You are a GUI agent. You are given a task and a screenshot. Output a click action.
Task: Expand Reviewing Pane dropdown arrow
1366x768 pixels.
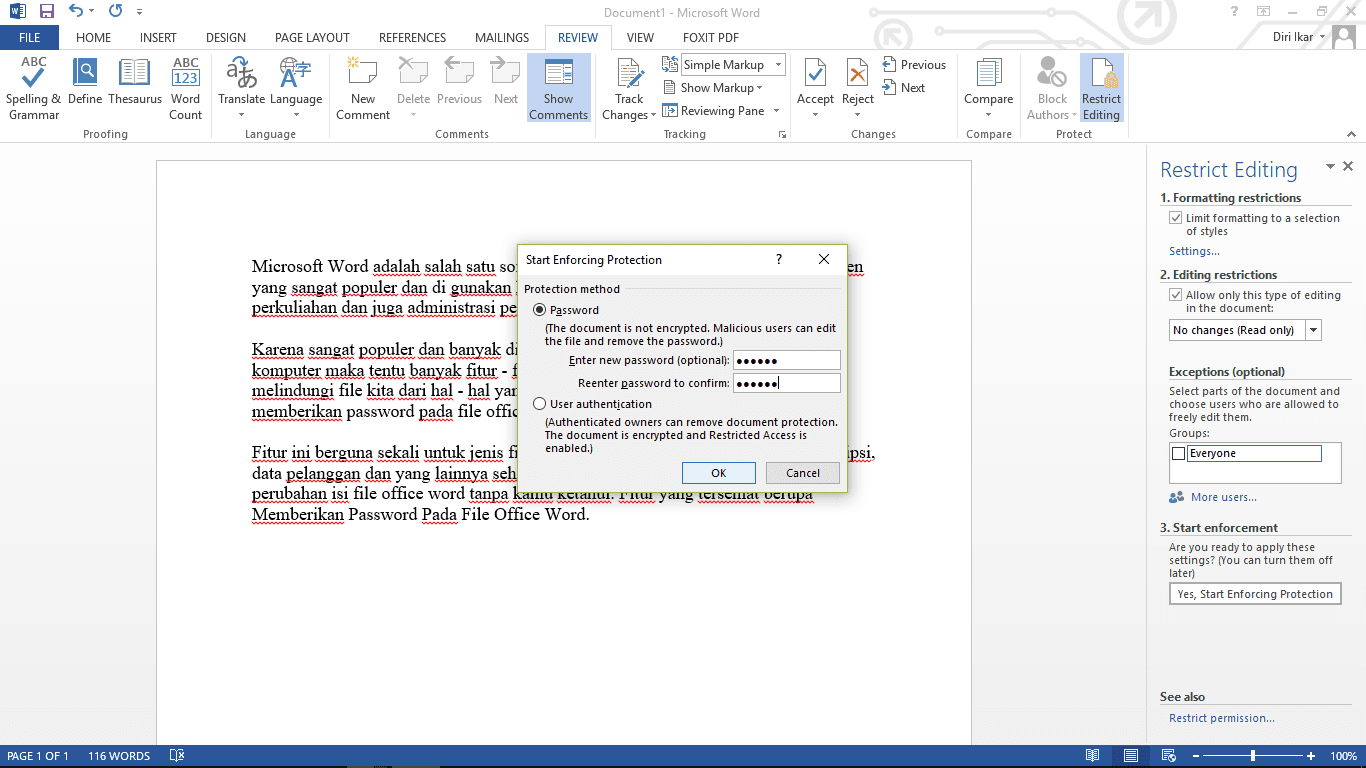[x=777, y=111]
